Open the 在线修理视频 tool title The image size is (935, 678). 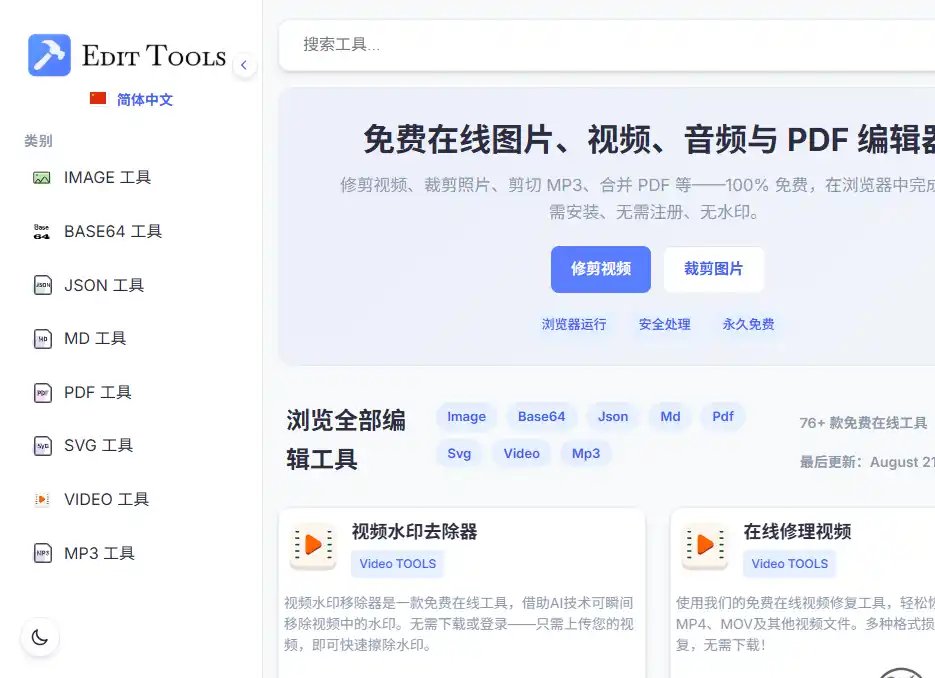pos(797,531)
